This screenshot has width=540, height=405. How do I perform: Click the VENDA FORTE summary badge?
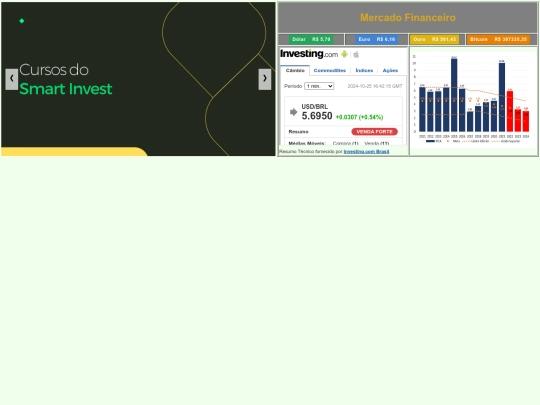pos(374,132)
